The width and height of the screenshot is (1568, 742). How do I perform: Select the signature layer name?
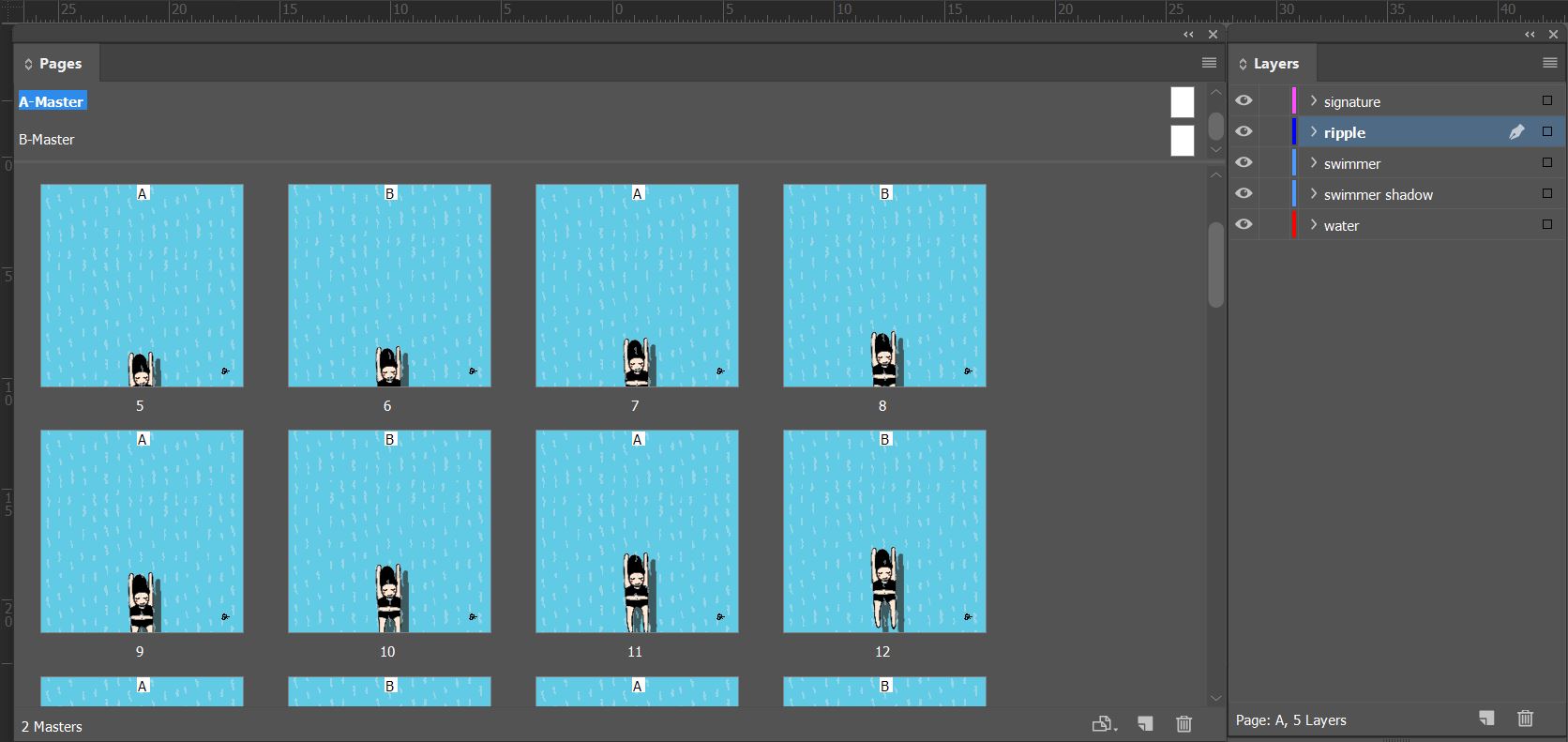pyautogui.click(x=1351, y=101)
